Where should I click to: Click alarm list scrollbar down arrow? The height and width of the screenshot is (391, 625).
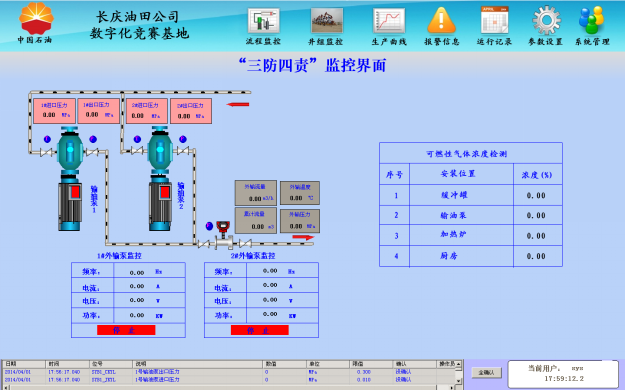(x=458, y=381)
